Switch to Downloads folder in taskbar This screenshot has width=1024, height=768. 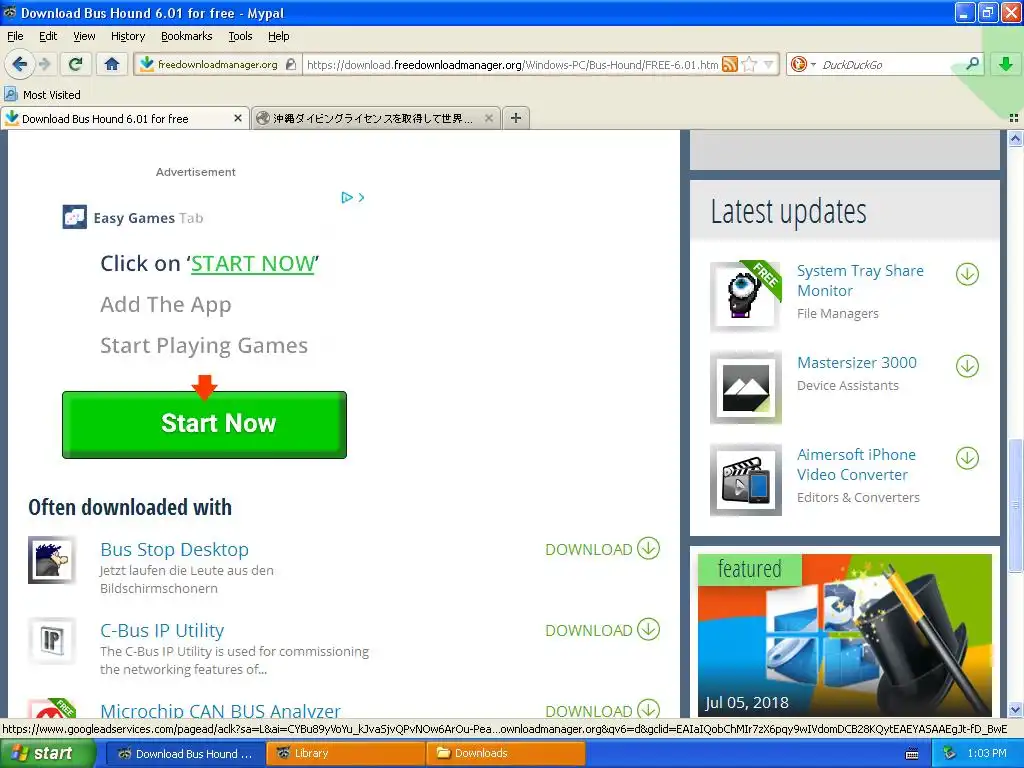tap(506, 754)
